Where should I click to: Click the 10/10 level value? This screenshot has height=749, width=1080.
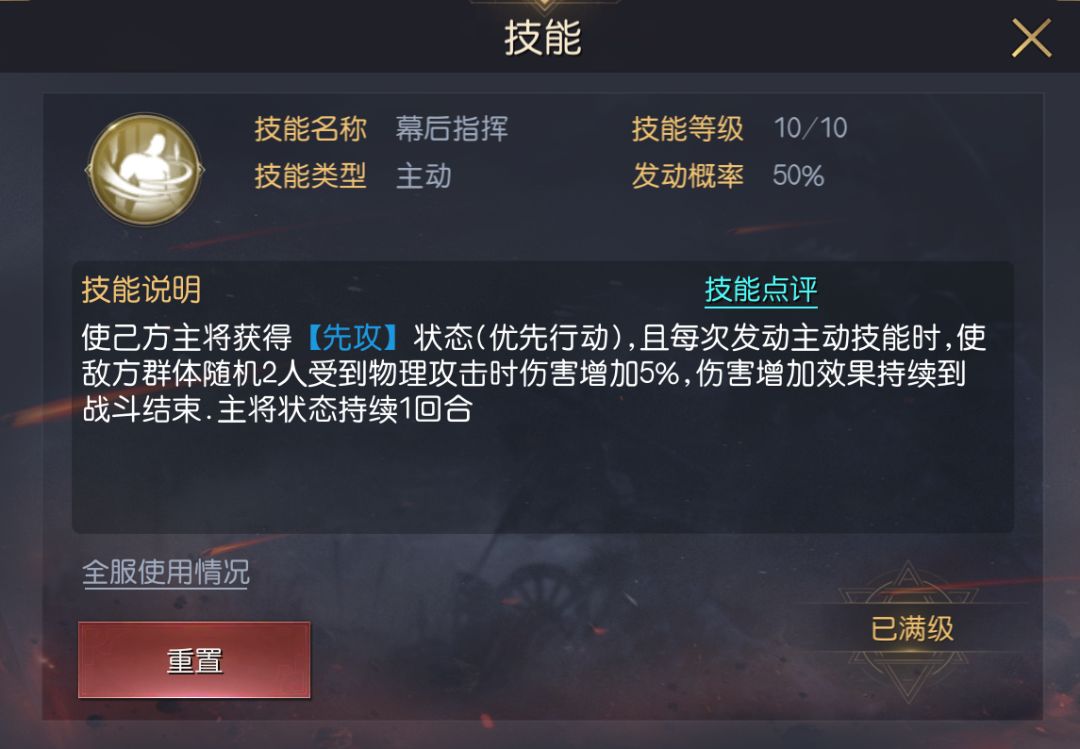[x=810, y=128]
